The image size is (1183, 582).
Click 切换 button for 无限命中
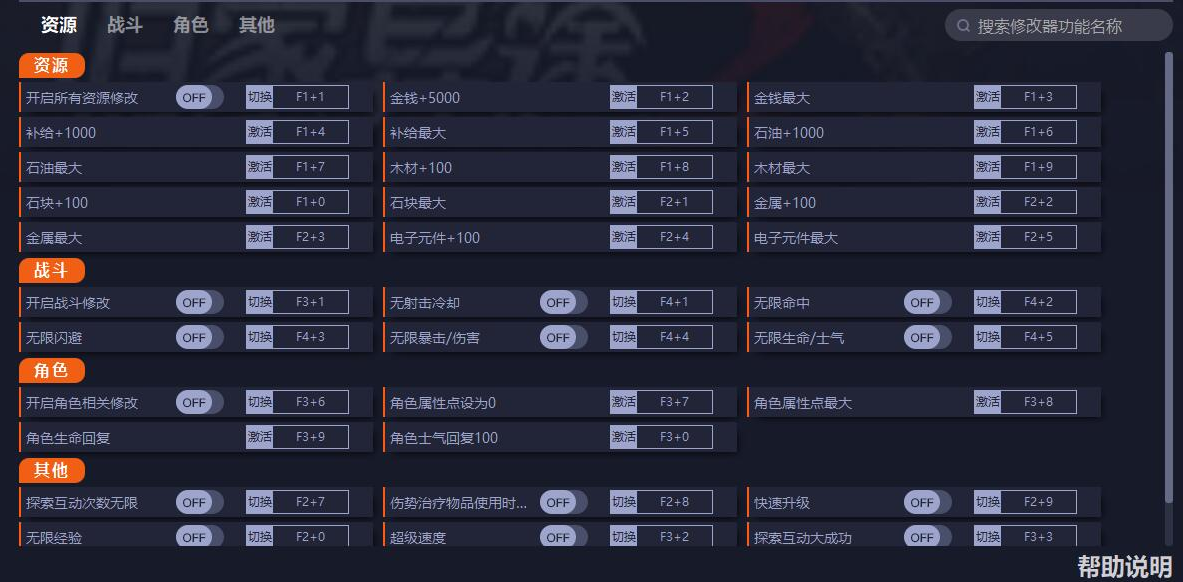tap(988, 302)
